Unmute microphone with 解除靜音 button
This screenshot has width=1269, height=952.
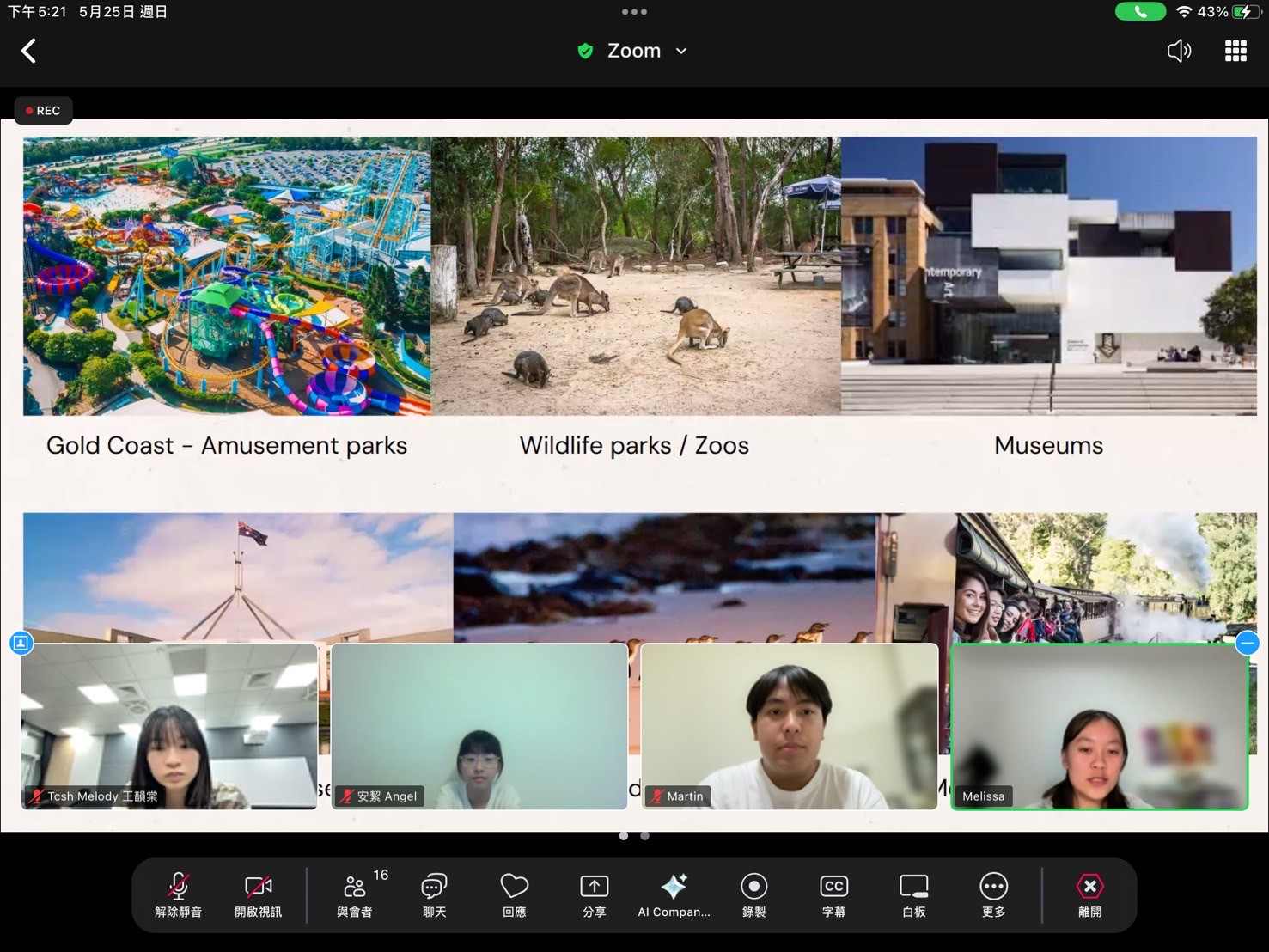(x=178, y=894)
